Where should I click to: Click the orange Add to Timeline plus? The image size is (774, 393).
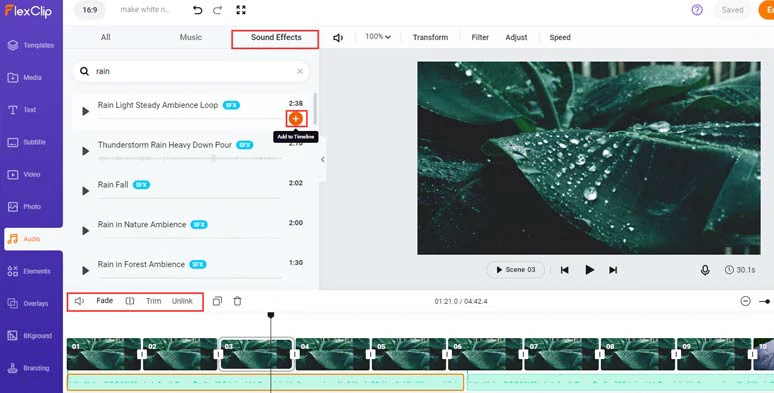(296, 118)
